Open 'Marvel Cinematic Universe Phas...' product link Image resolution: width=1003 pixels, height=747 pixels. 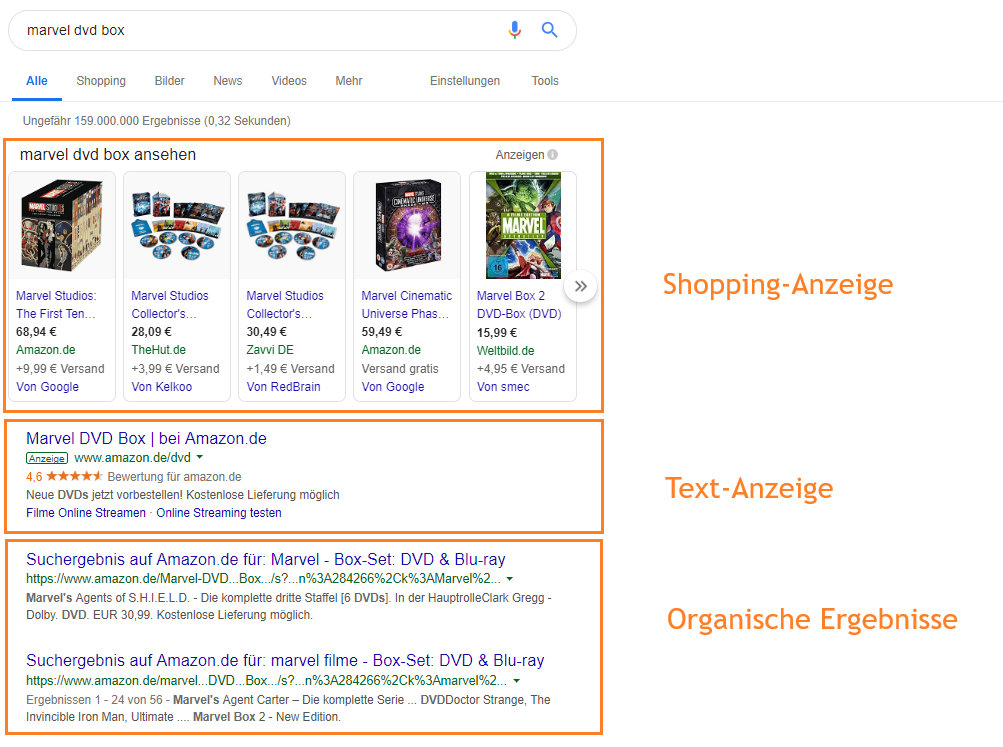(x=407, y=305)
